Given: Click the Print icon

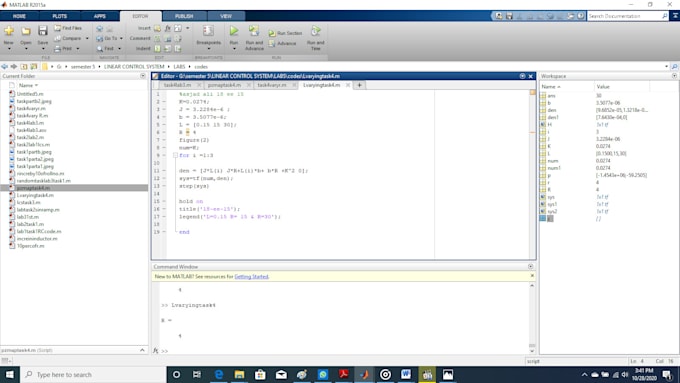Looking at the screenshot, I should tap(58, 49).
